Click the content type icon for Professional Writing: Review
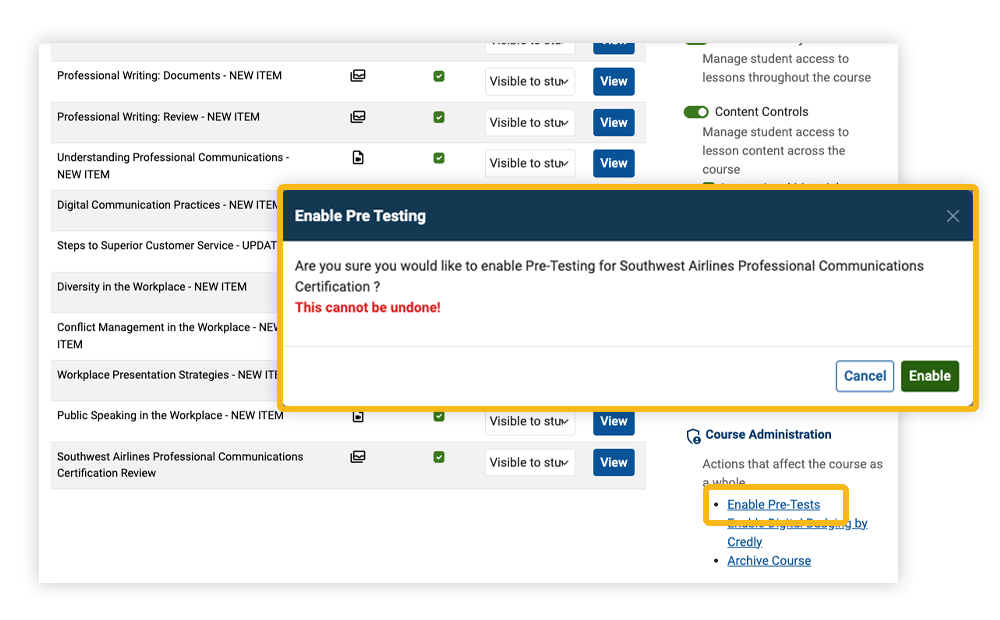This screenshot has height=620, width=1000. point(357,117)
